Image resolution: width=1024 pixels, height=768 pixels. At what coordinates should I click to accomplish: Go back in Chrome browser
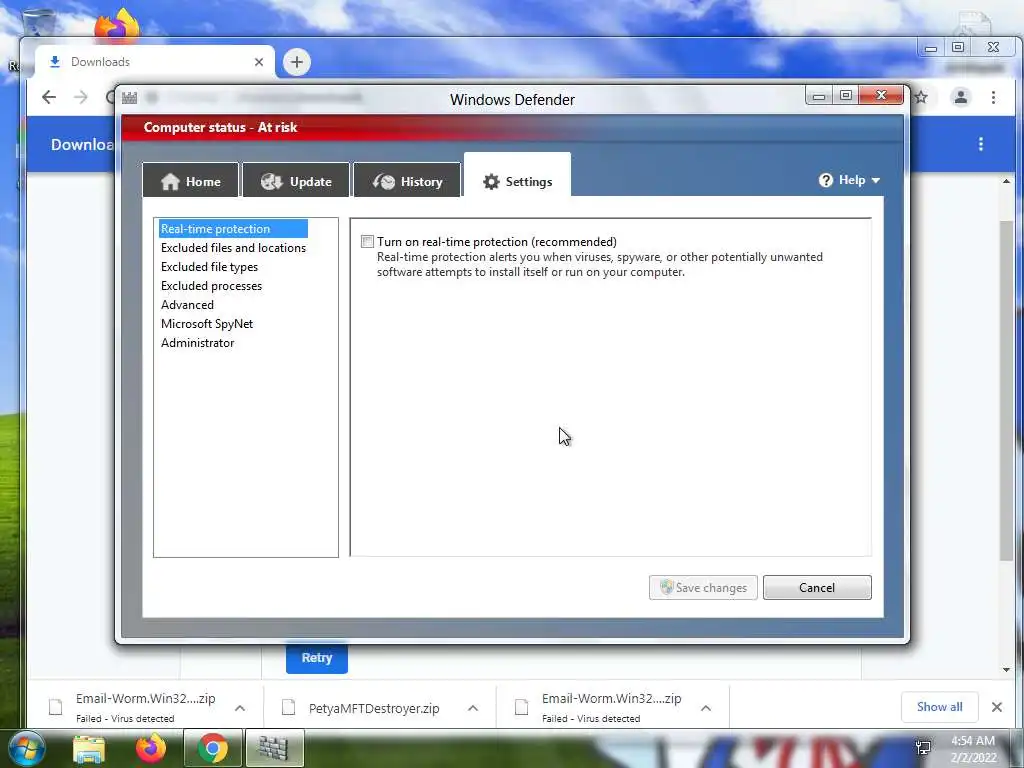(x=49, y=97)
